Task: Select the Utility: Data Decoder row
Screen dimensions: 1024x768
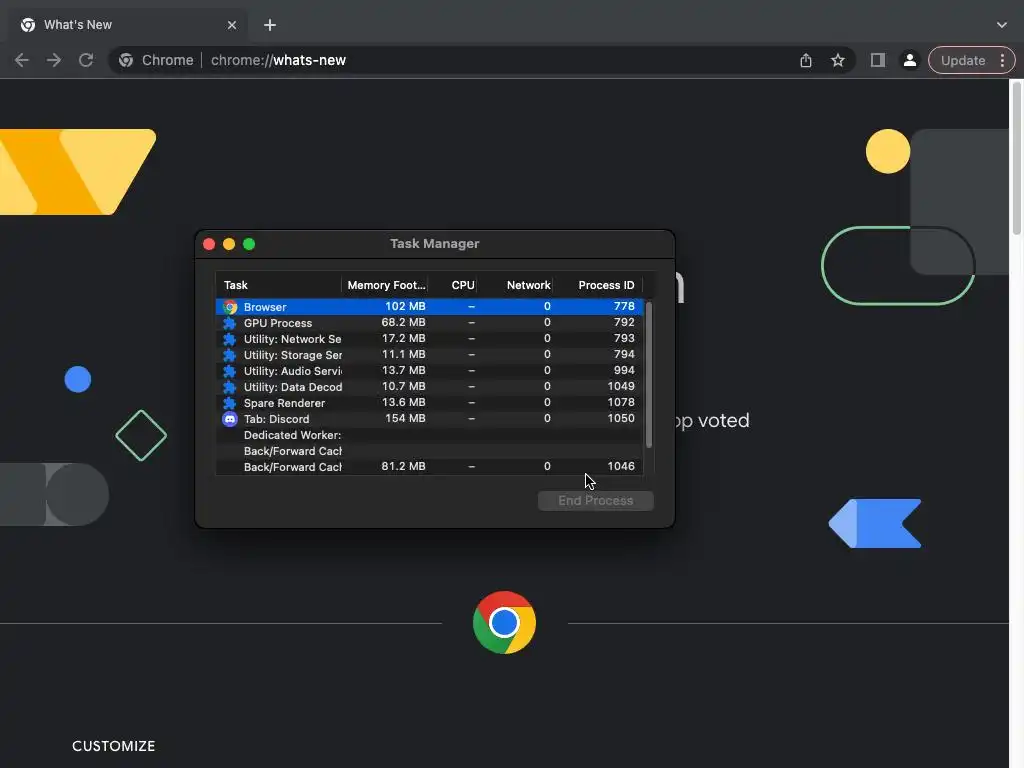Action: coord(429,387)
